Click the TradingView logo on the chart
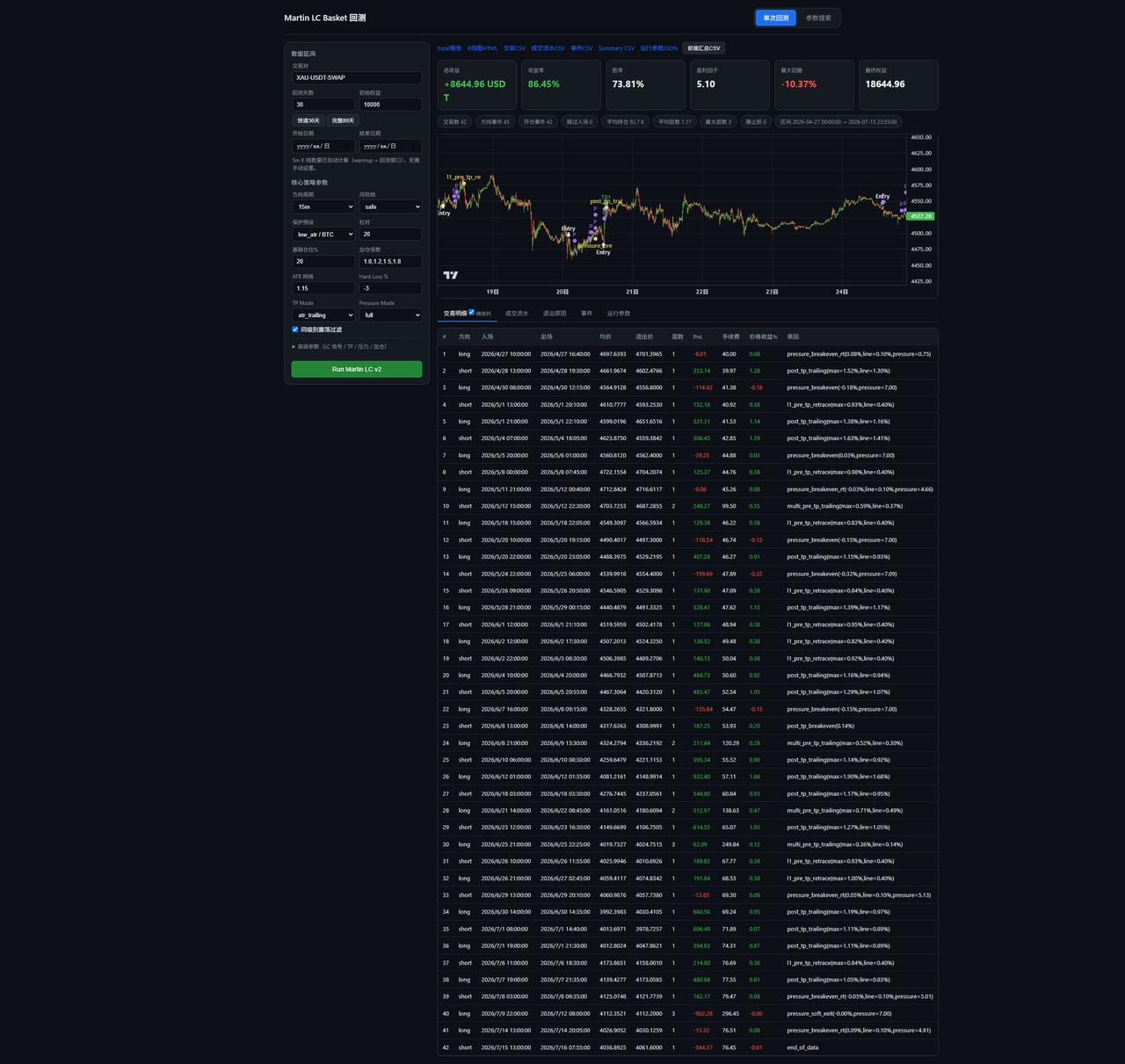Screen dimensions: 1125x1064 (451, 275)
